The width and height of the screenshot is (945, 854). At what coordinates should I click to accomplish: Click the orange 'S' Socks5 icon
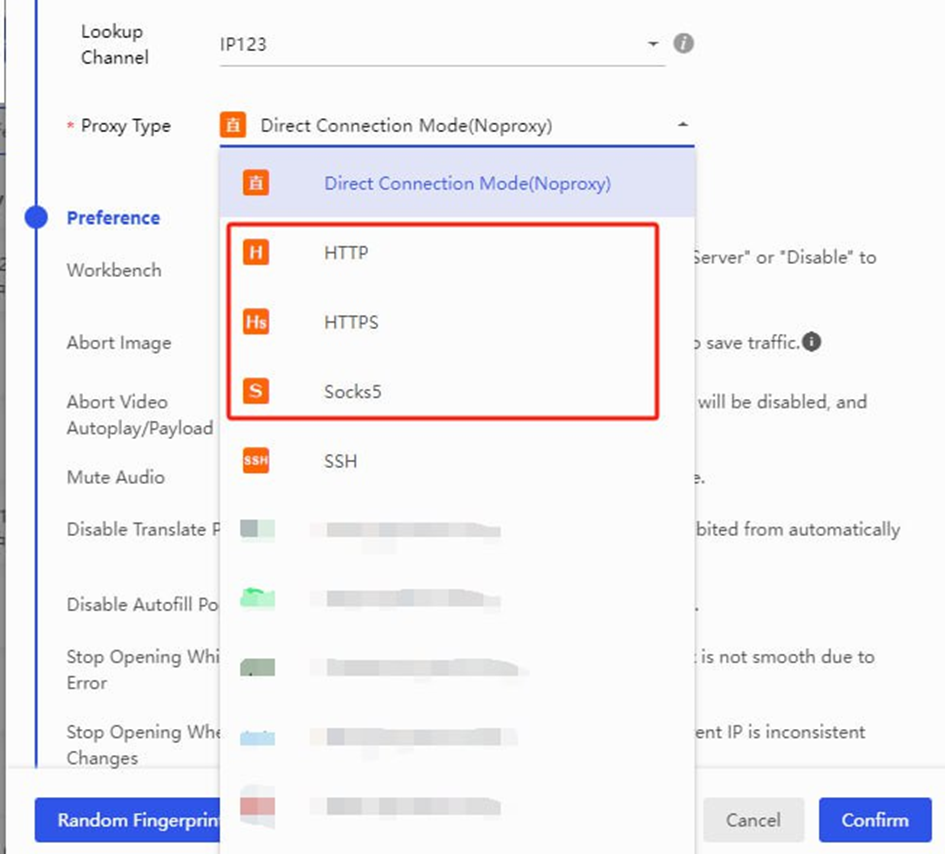coord(256,391)
